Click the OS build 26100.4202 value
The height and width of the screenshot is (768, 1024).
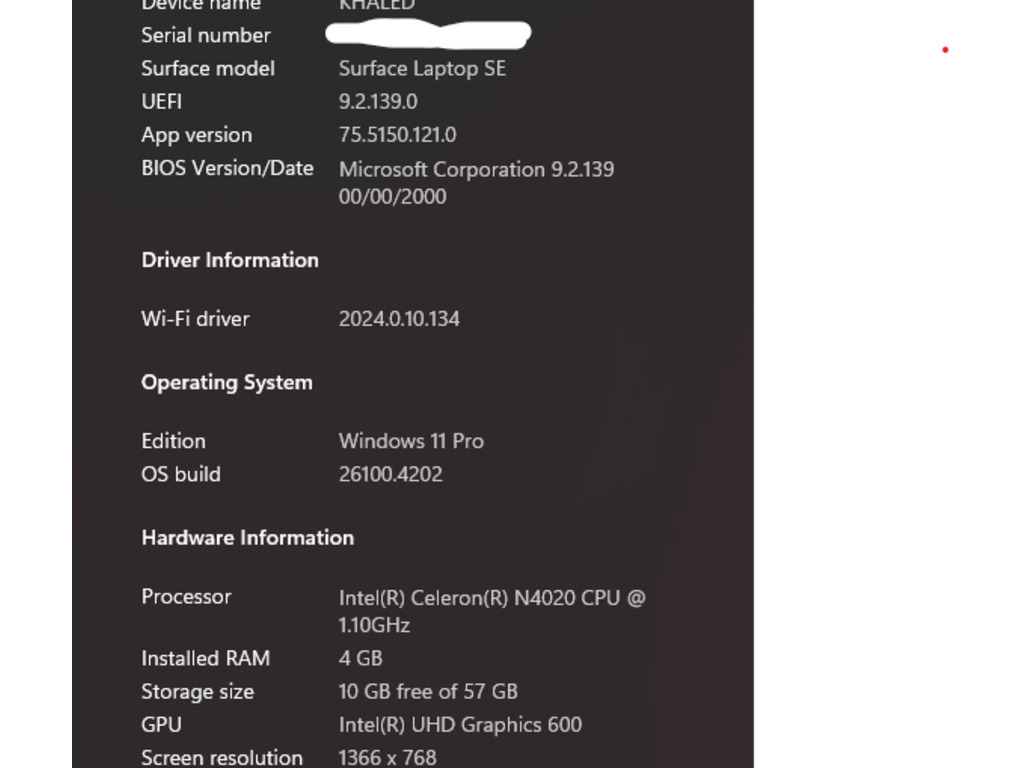[391, 474]
